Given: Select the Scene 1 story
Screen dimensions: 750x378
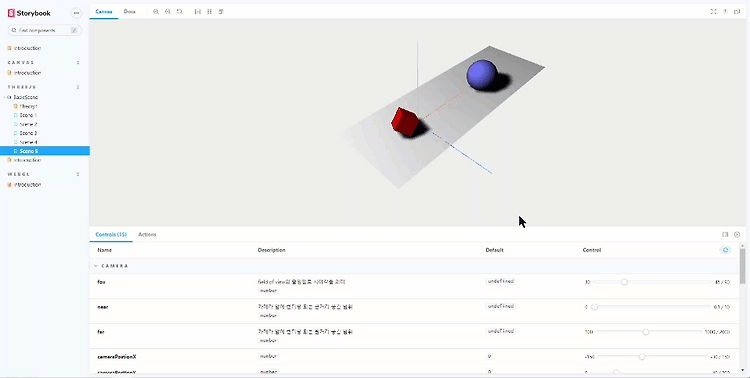Looking at the screenshot, I should 28,115.
